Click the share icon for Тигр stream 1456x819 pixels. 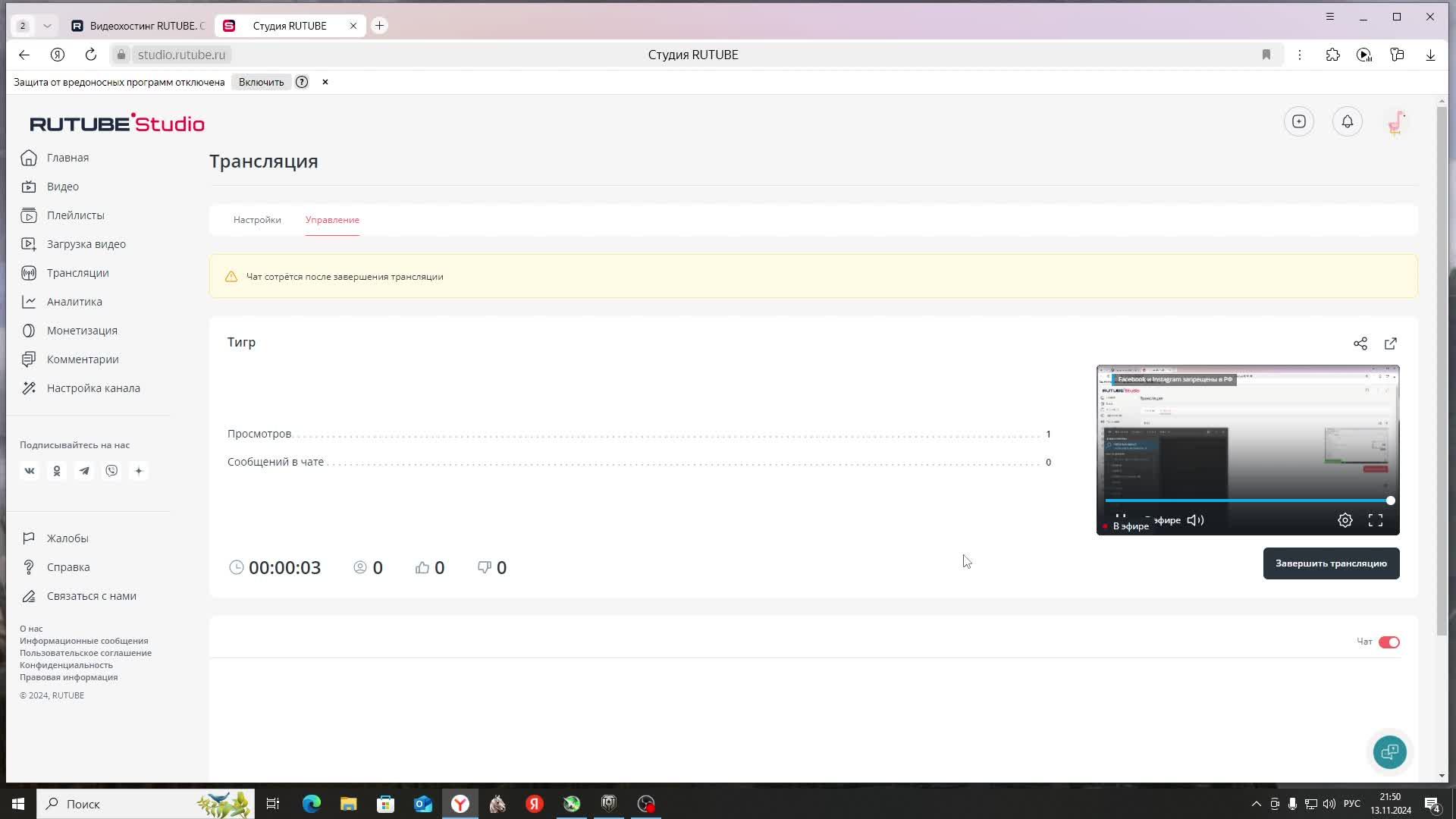click(x=1360, y=344)
